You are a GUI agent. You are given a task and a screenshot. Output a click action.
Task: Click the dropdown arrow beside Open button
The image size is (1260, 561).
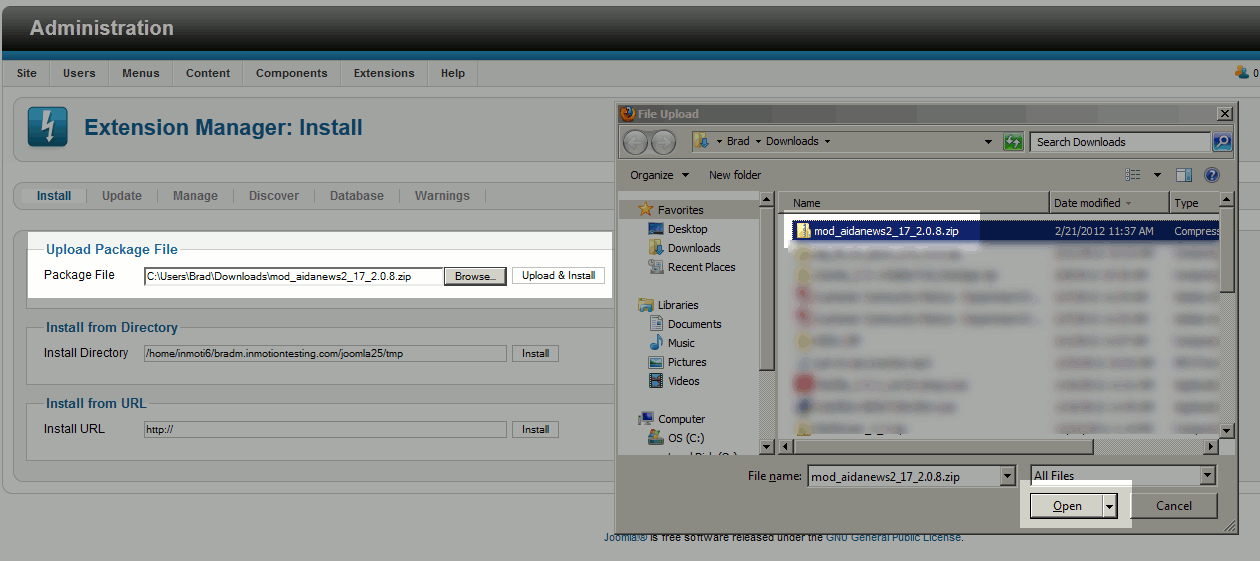point(1109,506)
